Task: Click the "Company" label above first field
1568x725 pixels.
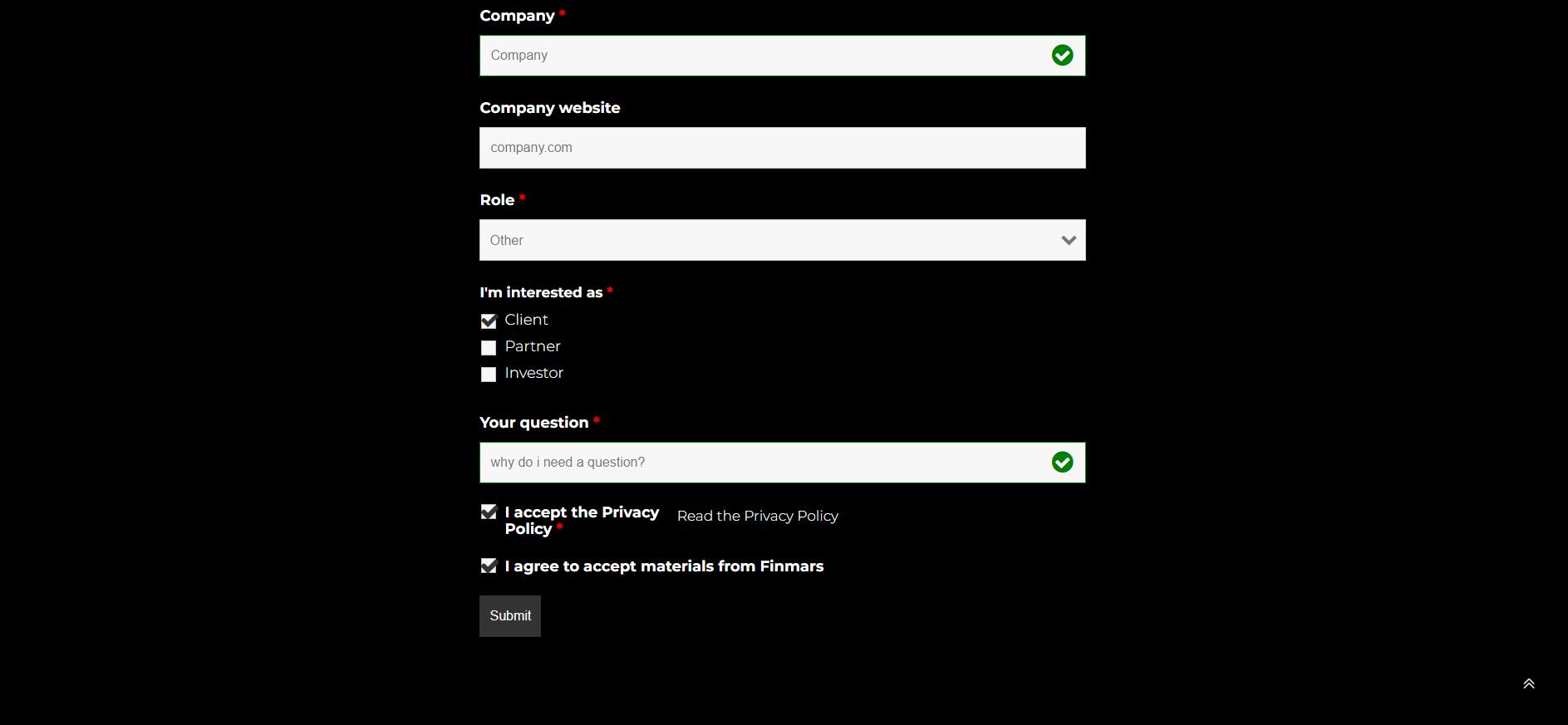Action: tap(517, 16)
